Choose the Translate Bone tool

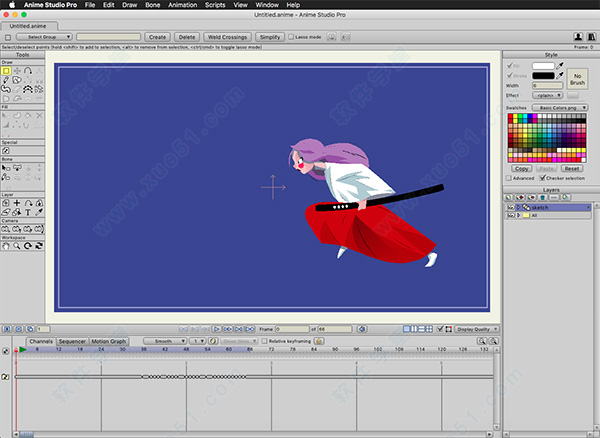click(x=17, y=168)
